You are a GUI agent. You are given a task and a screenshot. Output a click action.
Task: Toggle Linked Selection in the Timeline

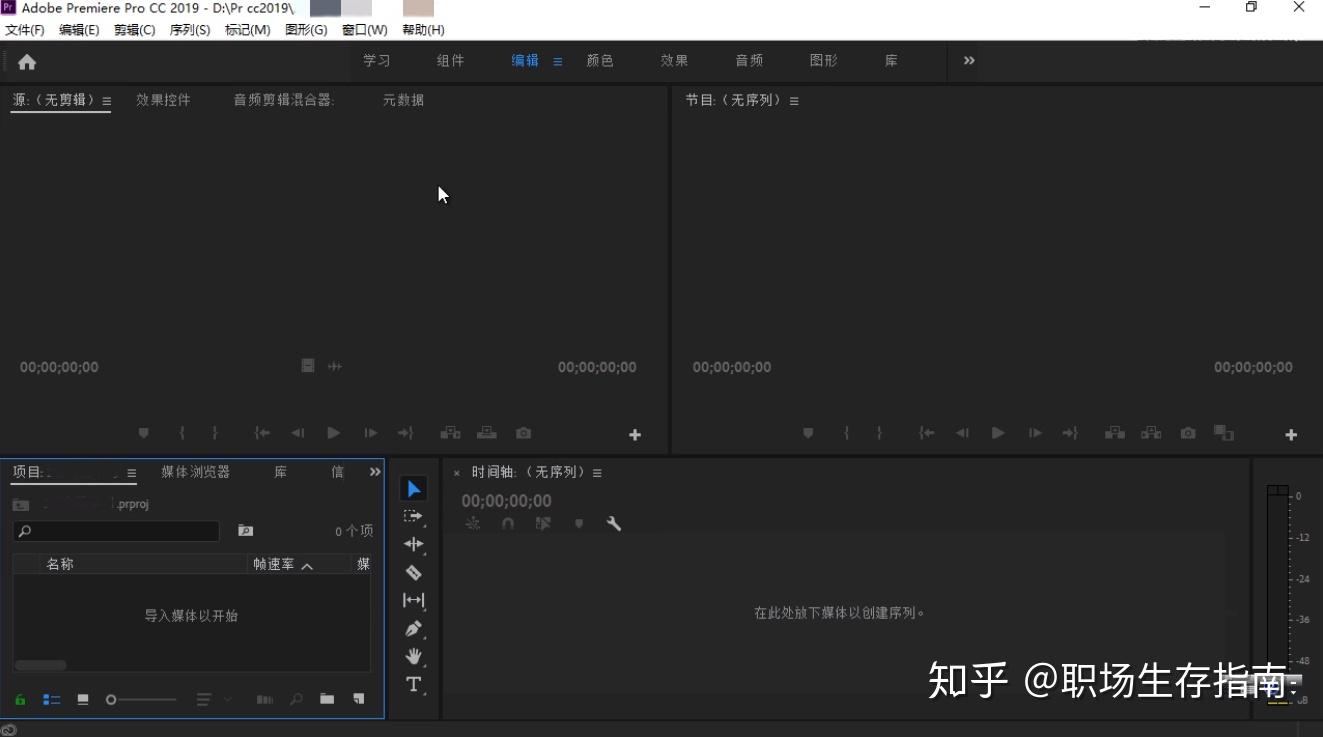click(543, 523)
